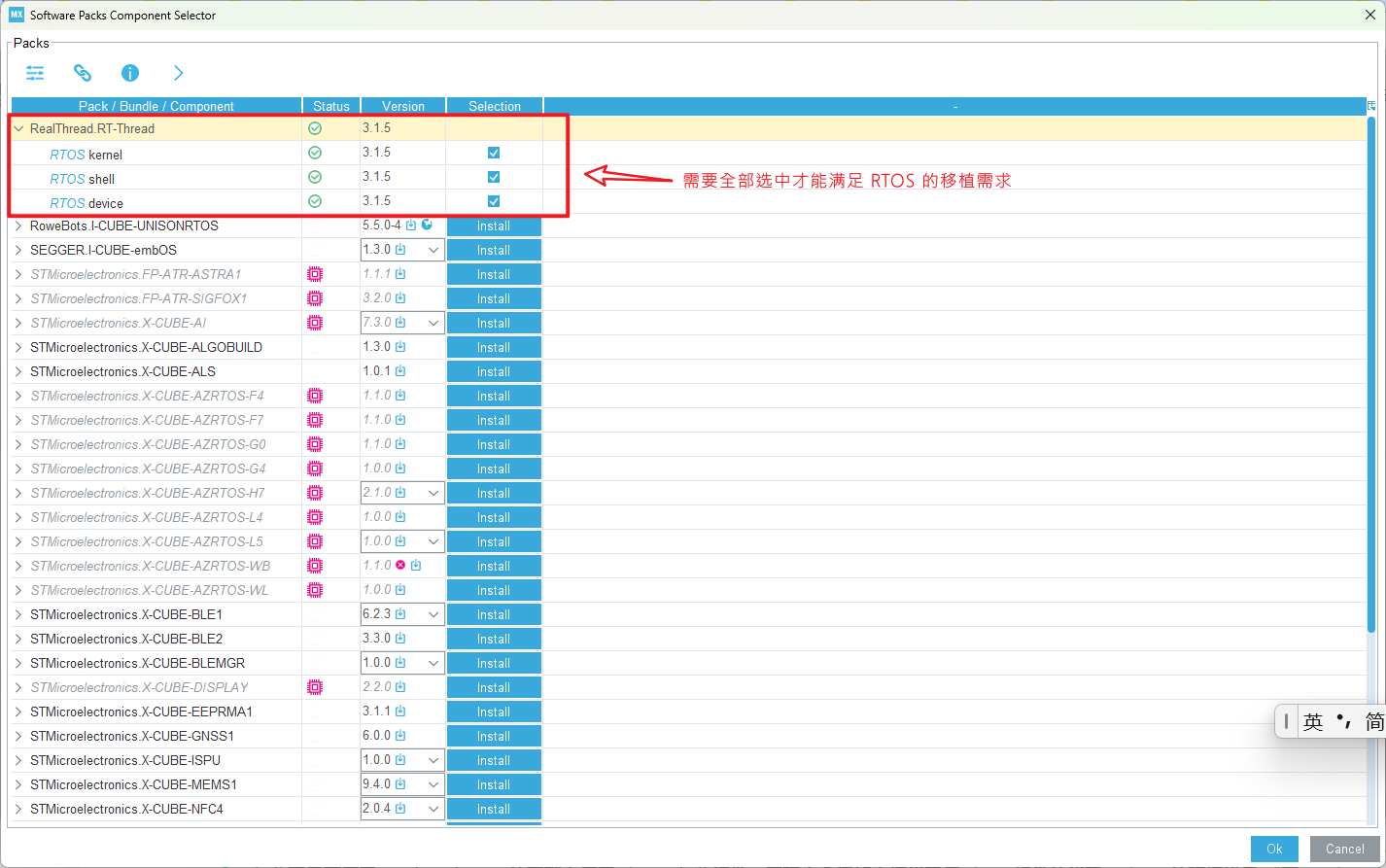Click chip status icon for X-CUBE-AZRTOS-WB
This screenshot has width=1386, height=868.
[315, 566]
